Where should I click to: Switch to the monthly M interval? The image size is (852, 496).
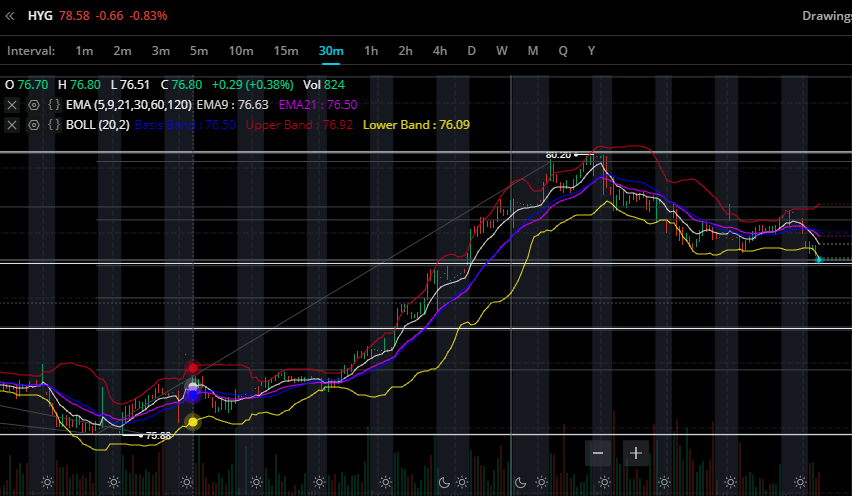532,51
